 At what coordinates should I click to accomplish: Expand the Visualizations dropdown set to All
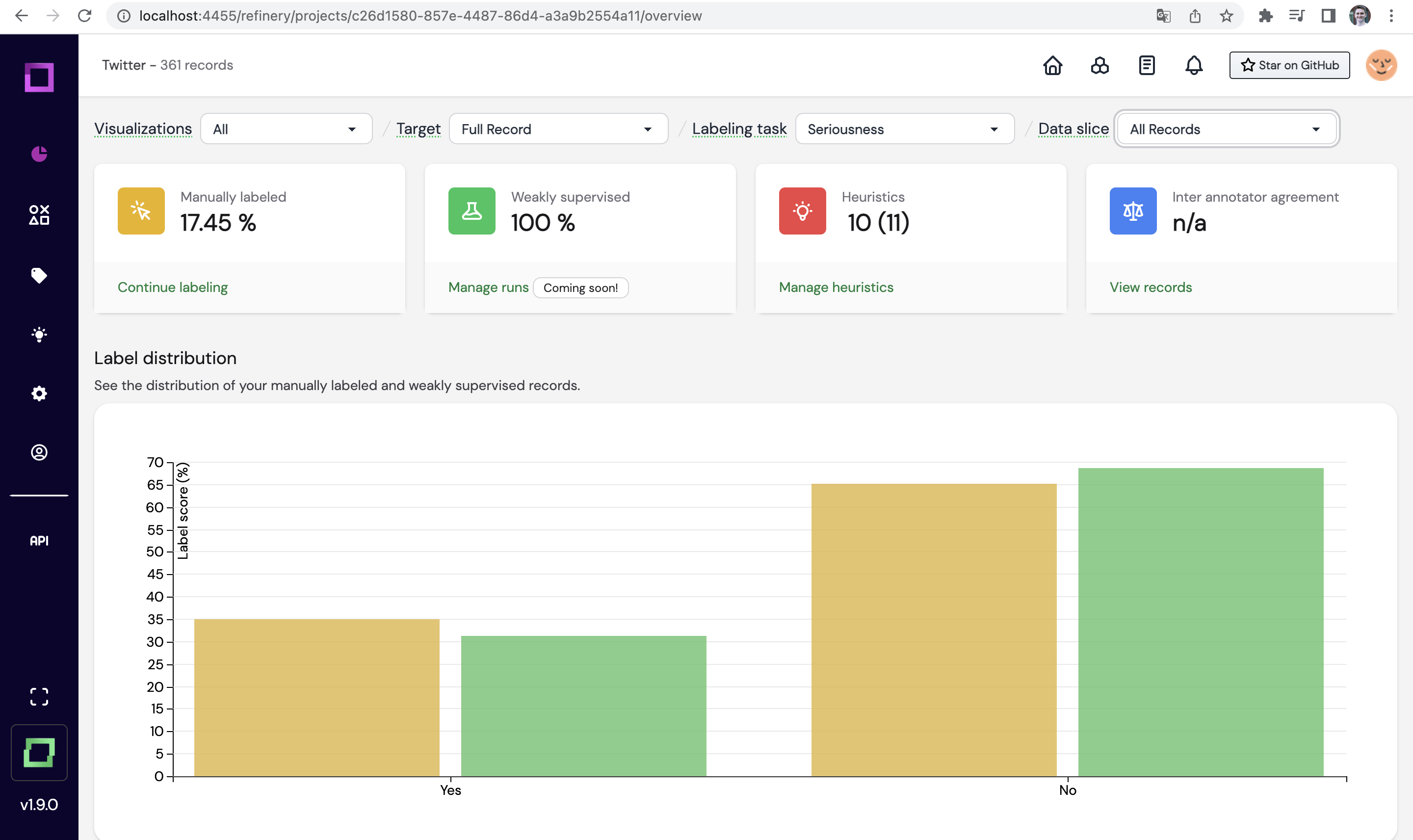(x=286, y=129)
